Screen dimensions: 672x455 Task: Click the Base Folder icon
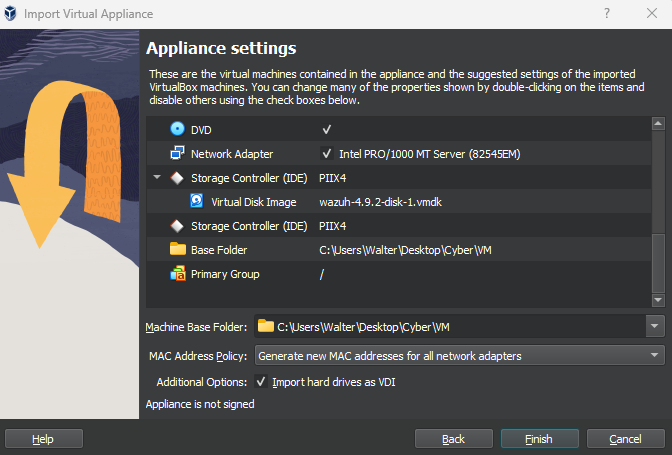[x=178, y=250]
